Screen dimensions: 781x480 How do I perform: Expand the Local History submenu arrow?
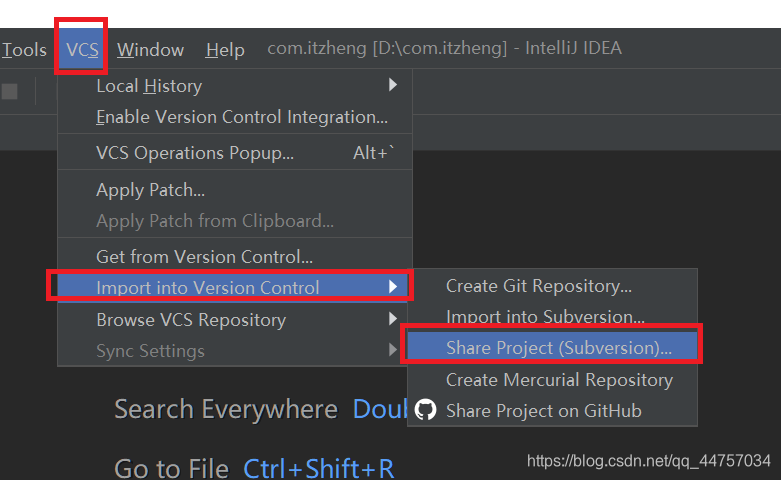pyautogui.click(x=393, y=86)
